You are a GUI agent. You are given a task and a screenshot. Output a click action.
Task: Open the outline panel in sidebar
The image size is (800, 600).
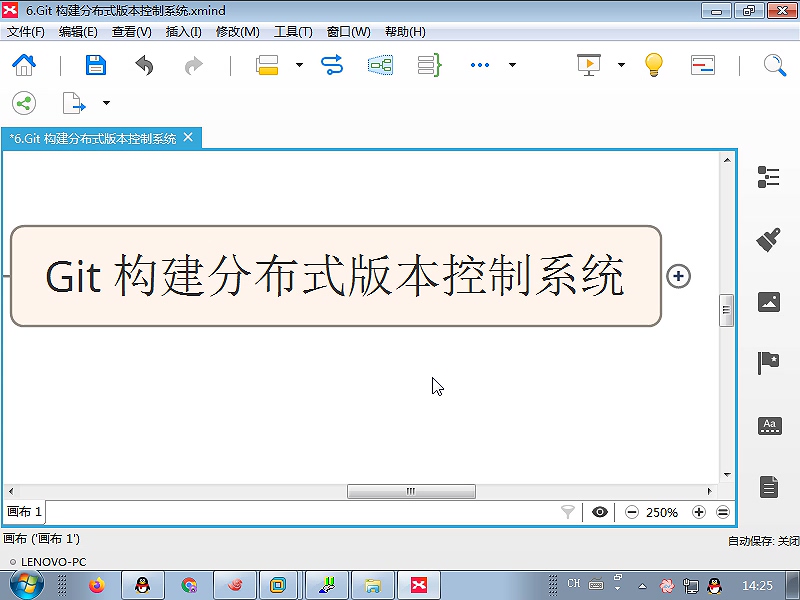point(768,177)
